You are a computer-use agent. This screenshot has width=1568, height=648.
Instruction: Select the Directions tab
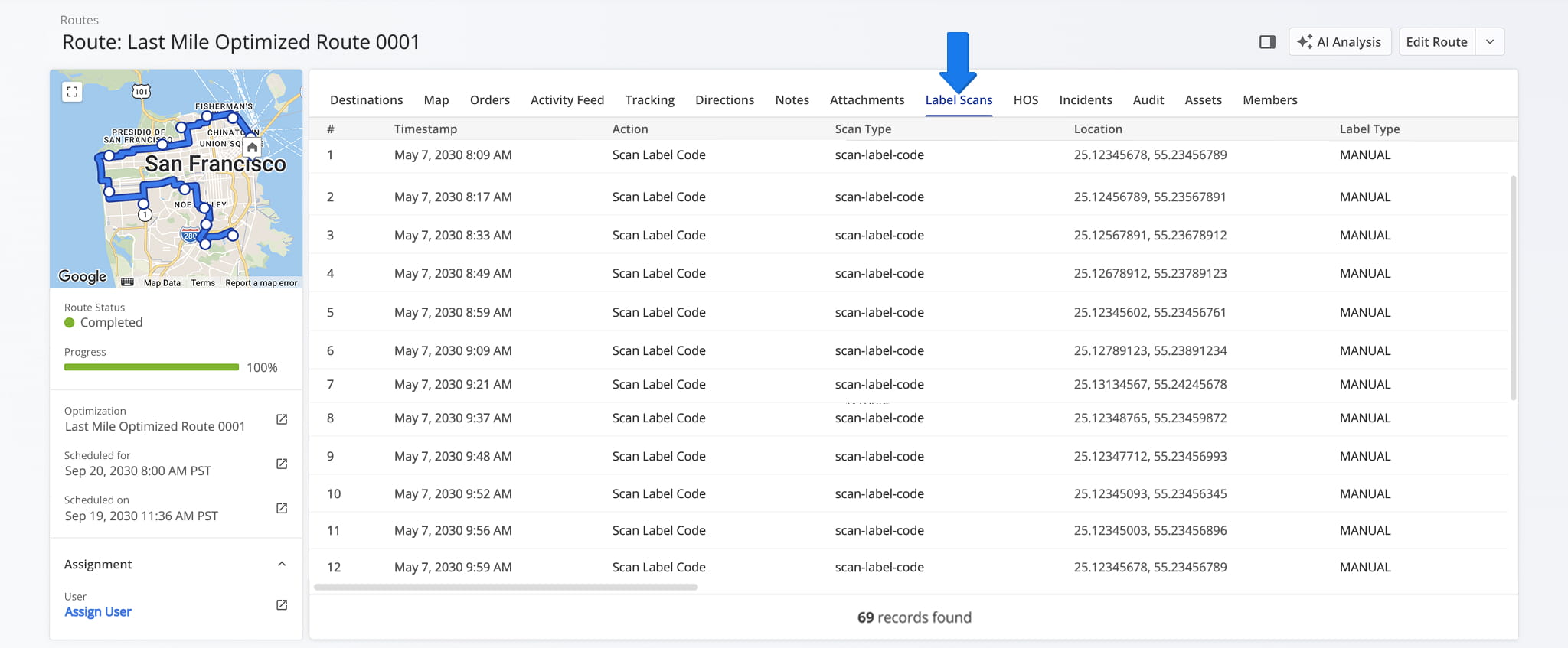click(x=724, y=99)
